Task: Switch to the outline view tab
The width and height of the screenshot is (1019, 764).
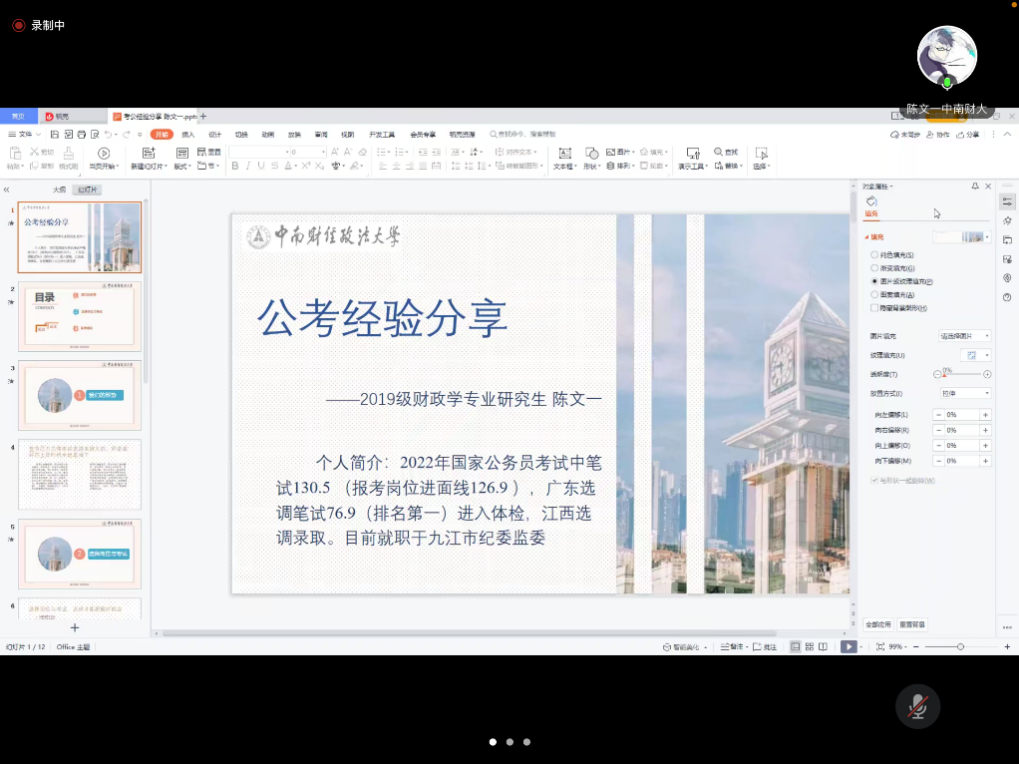Action: 59,189
